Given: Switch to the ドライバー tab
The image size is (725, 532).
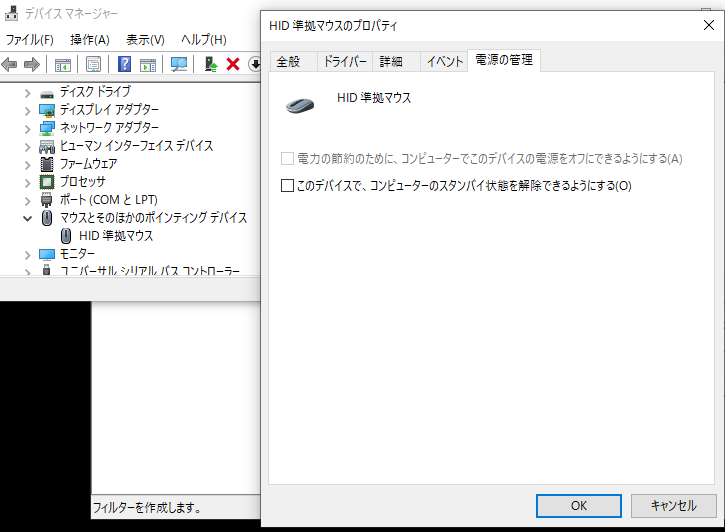Looking at the screenshot, I should point(344,61).
